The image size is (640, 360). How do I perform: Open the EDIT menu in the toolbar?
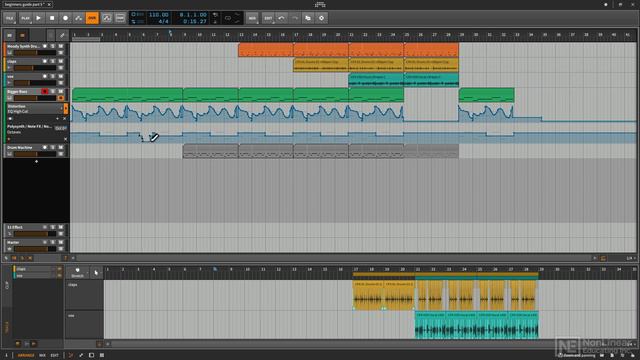coord(268,18)
